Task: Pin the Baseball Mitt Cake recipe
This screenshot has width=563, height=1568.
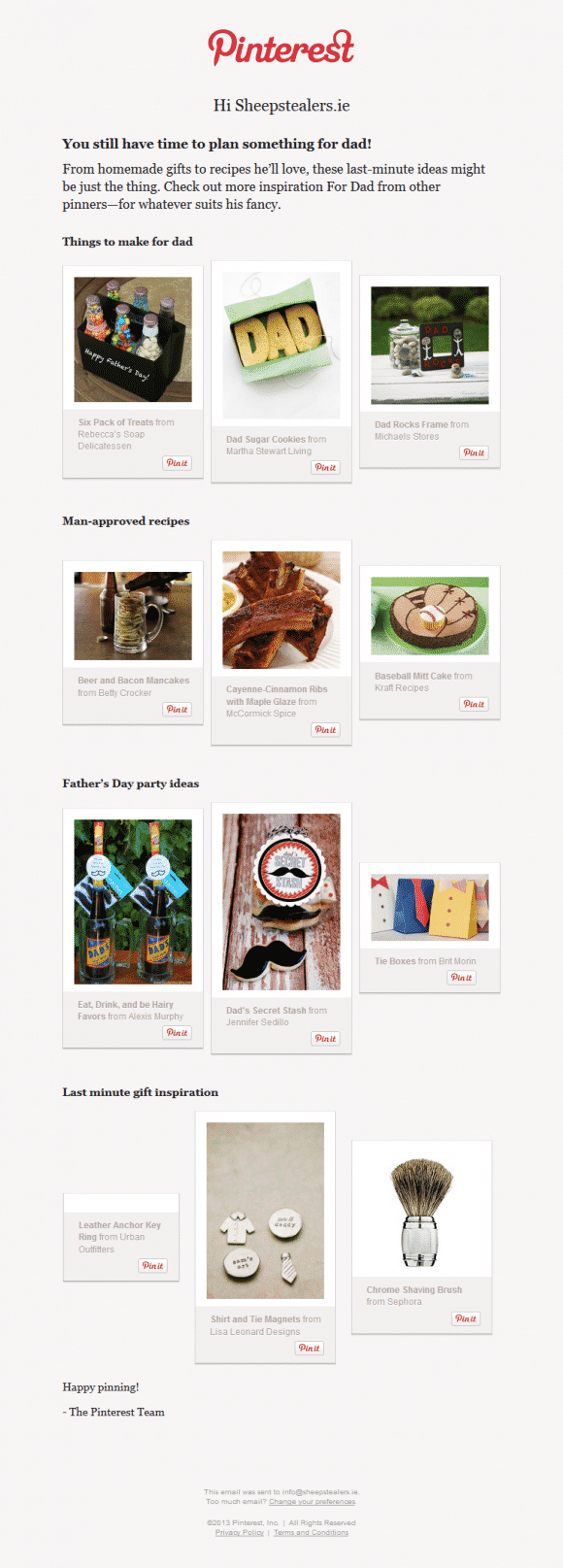Action: [x=474, y=704]
